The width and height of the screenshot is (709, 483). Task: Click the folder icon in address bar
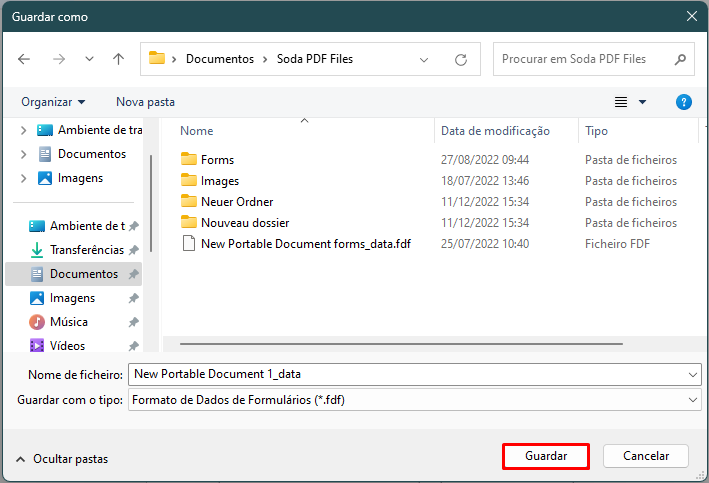click(157, 58)
